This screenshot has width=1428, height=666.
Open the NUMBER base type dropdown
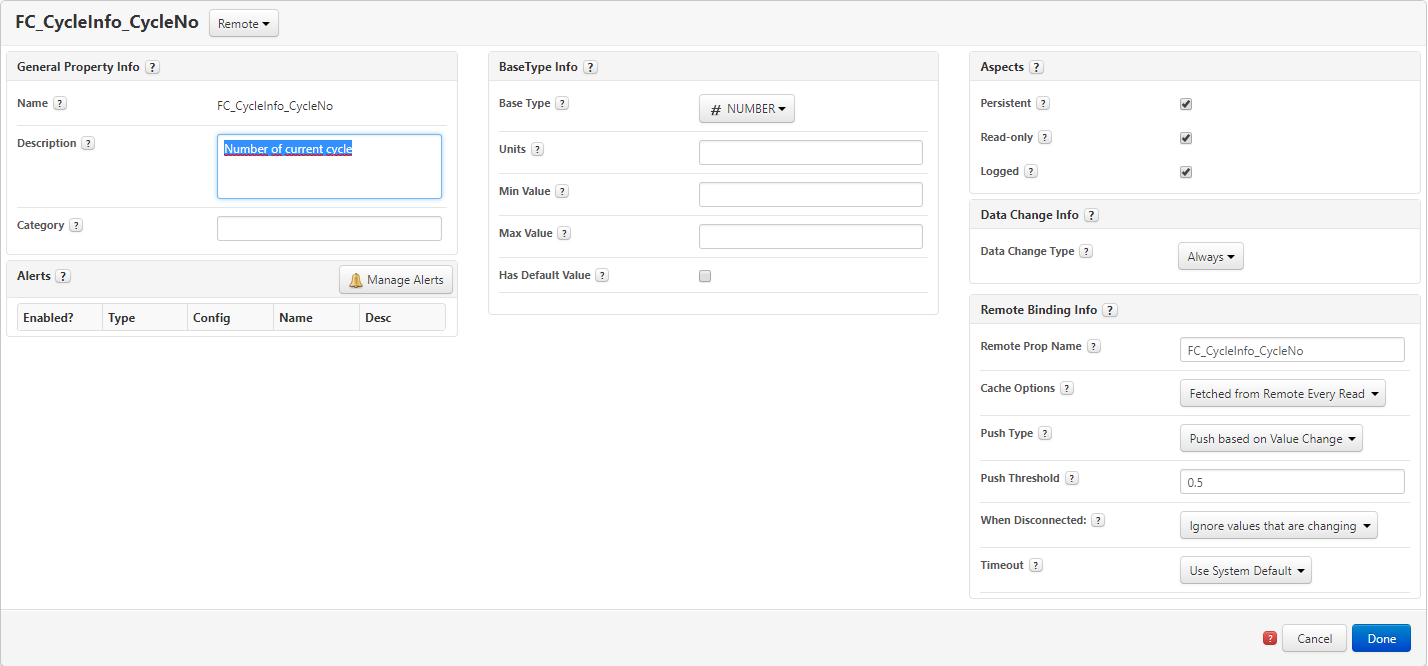point(747,109)
